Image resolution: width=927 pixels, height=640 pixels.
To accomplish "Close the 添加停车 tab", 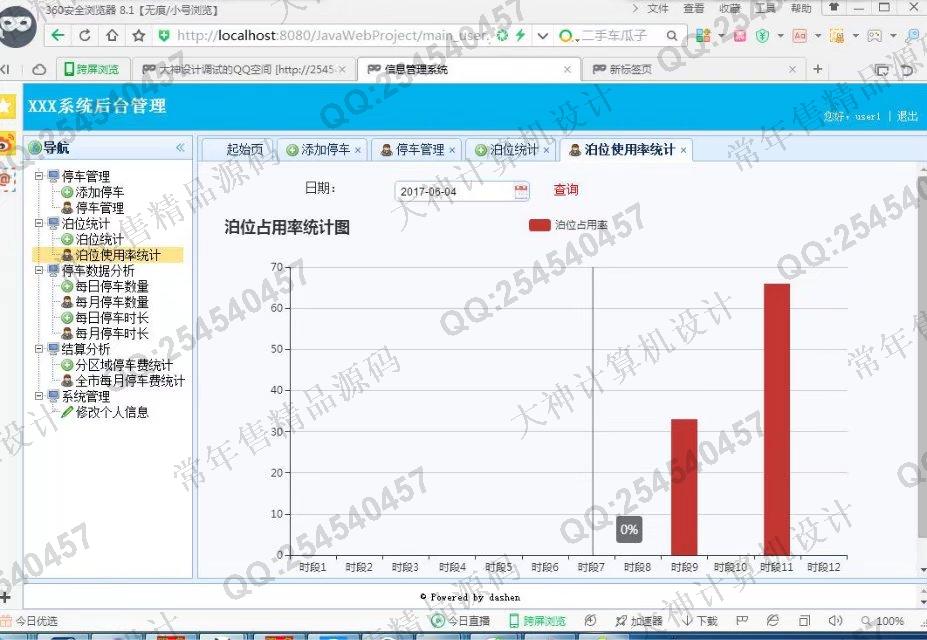I will pos(358,151).
